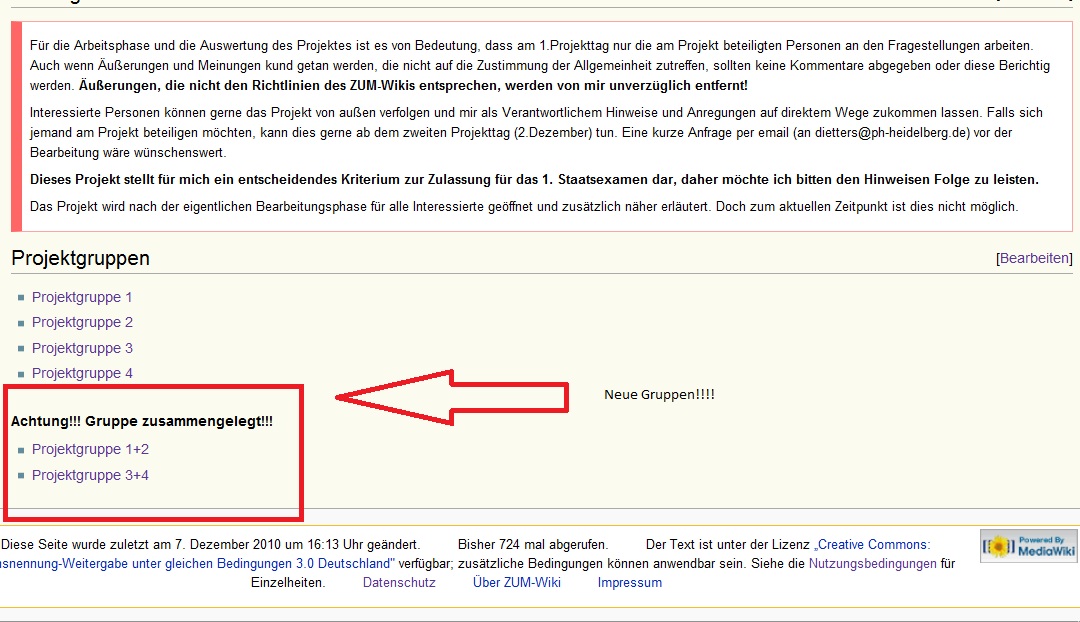
Task: Click the bold Staatsexamen sentence in notice box
Action: 534,180
